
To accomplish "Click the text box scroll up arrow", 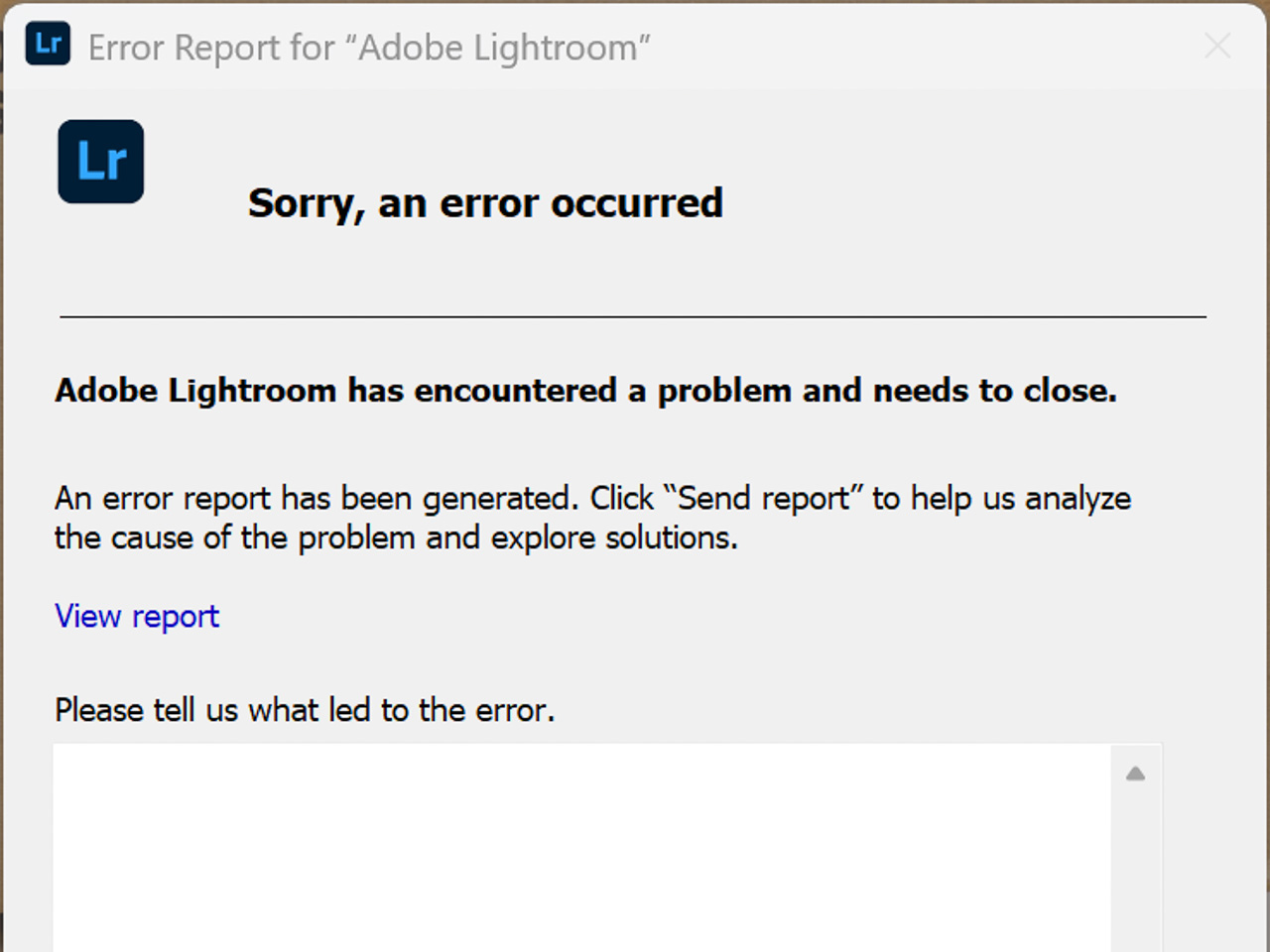I will (1136, 773).
